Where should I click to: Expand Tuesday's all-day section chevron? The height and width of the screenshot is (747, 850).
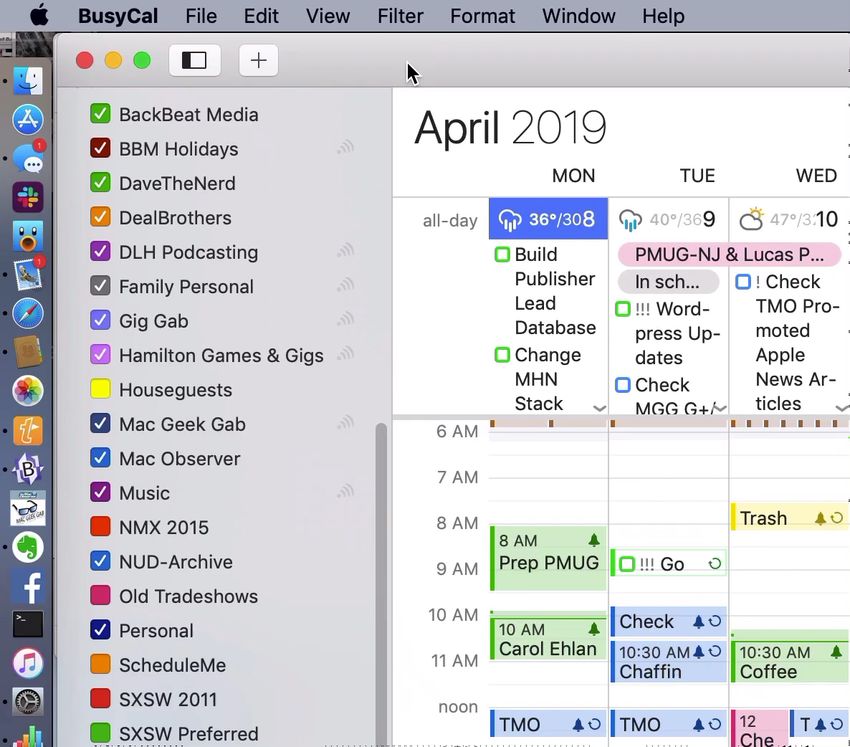tap(720, 408)
